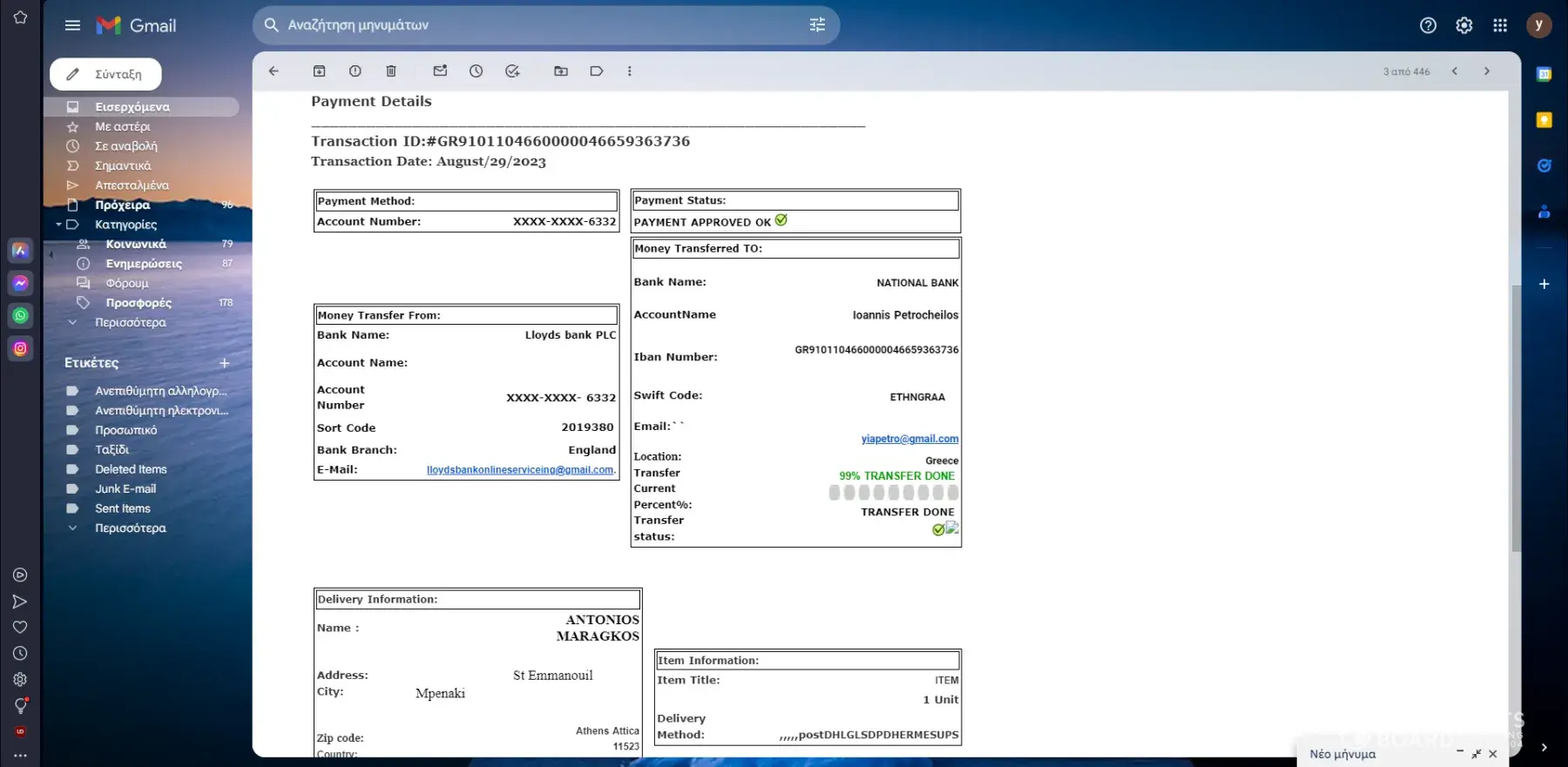This screenshot has height=767, width=1568.
Task: Open the three-dot More options menu
Action: 630,71
